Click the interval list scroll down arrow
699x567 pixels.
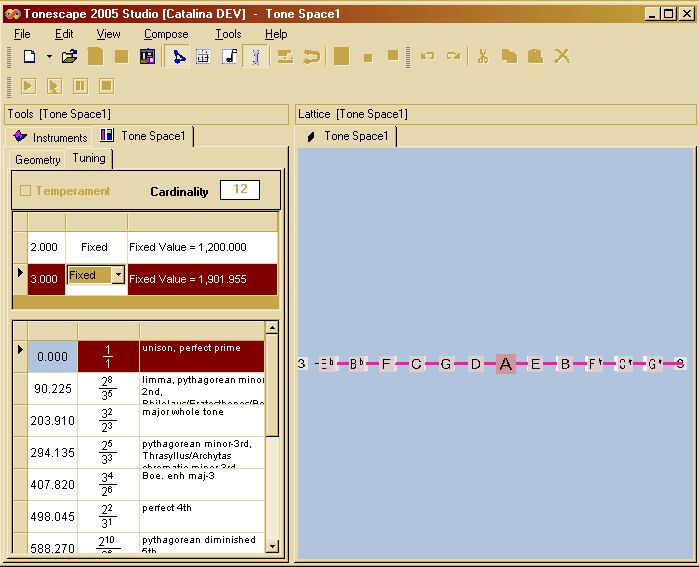click(x=272, y=546)
